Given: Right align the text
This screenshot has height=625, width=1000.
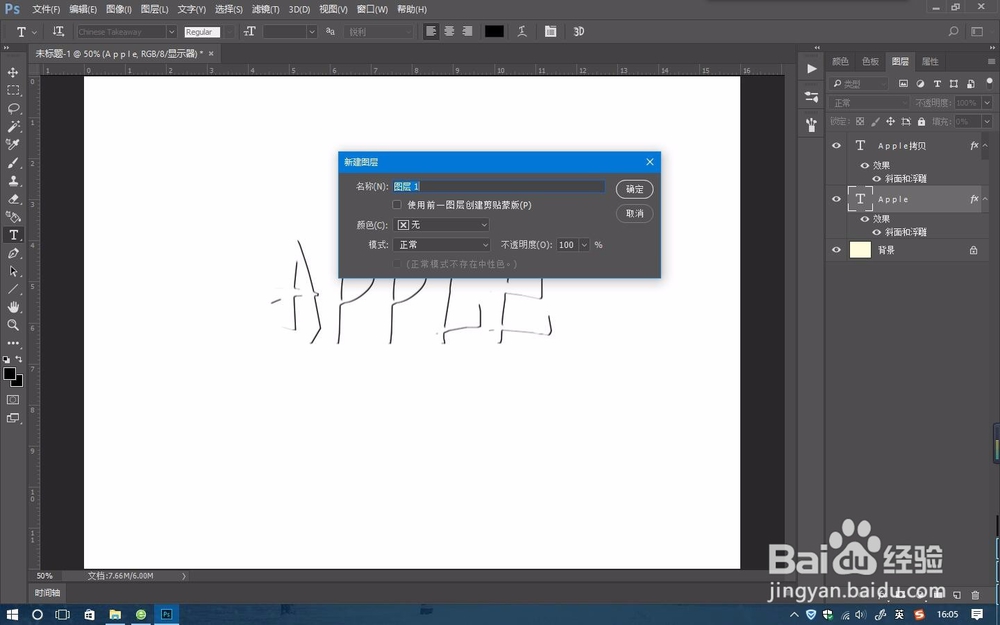Looking at the screenshot, I should (467, 31).
